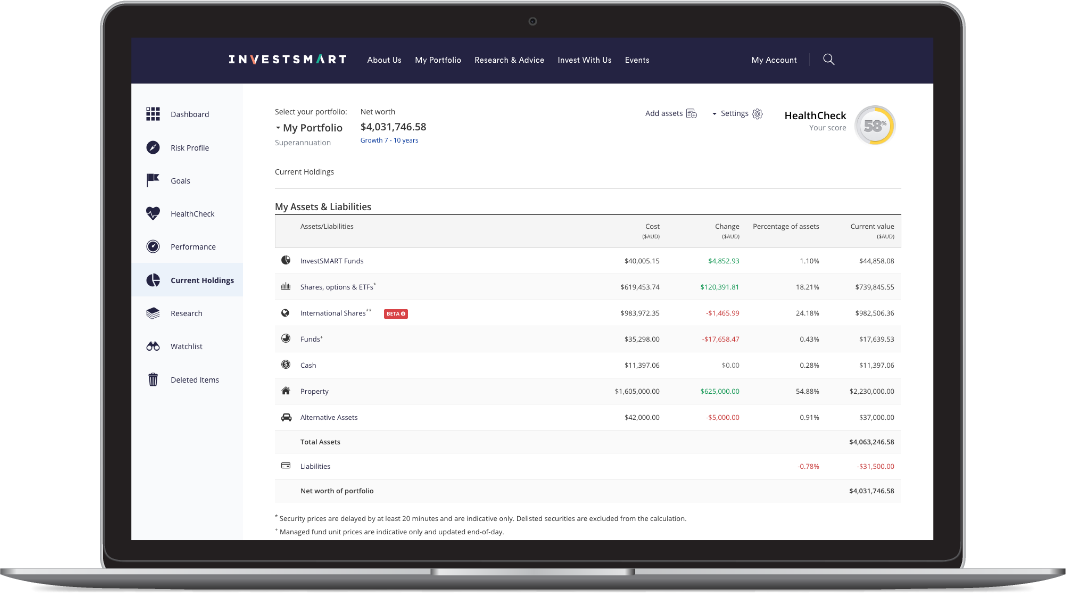Click the Liabilities card icon
The height and width of the screenshot is (593, 1066).
286,466
